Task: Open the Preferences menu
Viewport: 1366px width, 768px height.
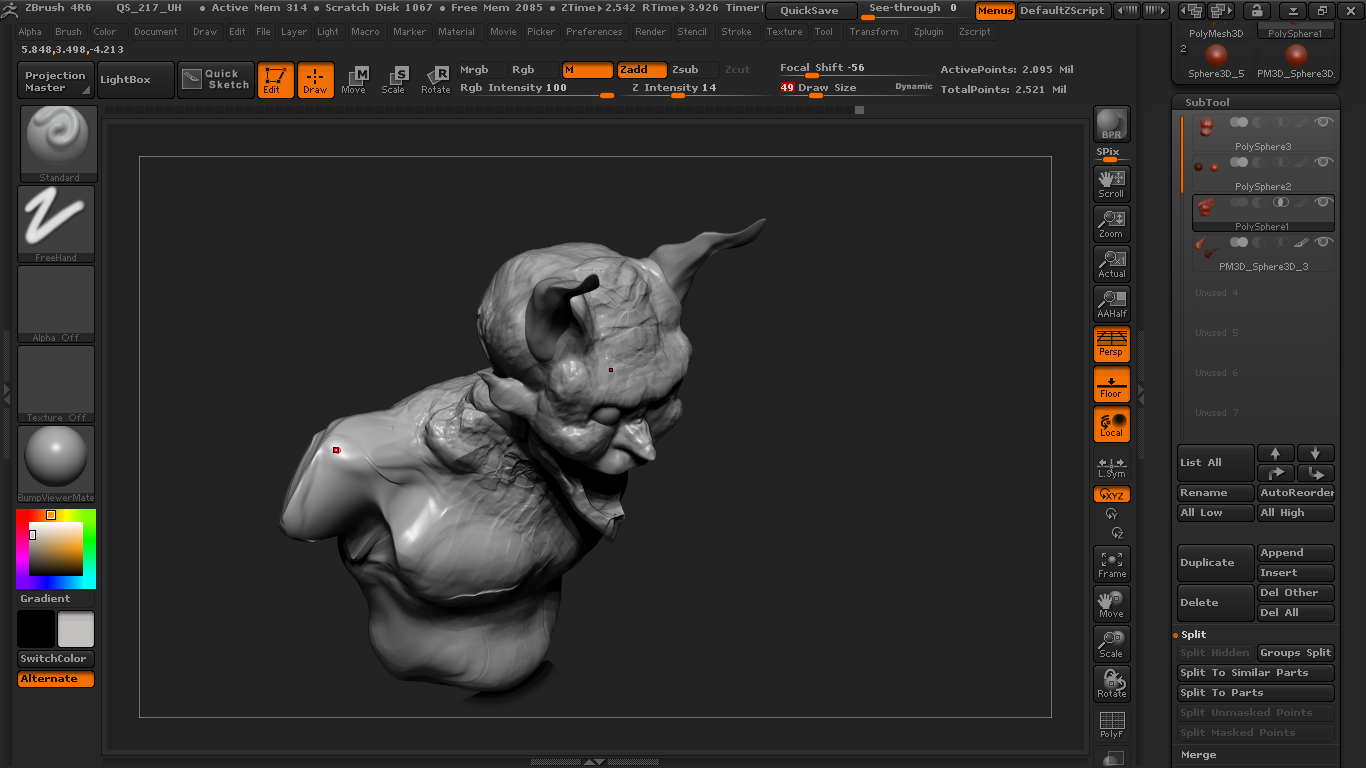Action: (594, 32)
